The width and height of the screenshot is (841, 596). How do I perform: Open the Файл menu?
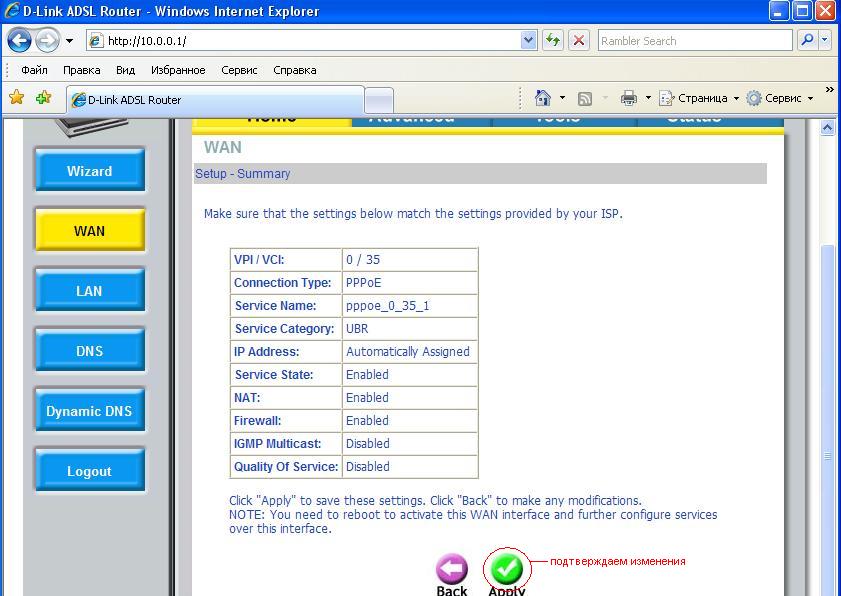[34, 70]
